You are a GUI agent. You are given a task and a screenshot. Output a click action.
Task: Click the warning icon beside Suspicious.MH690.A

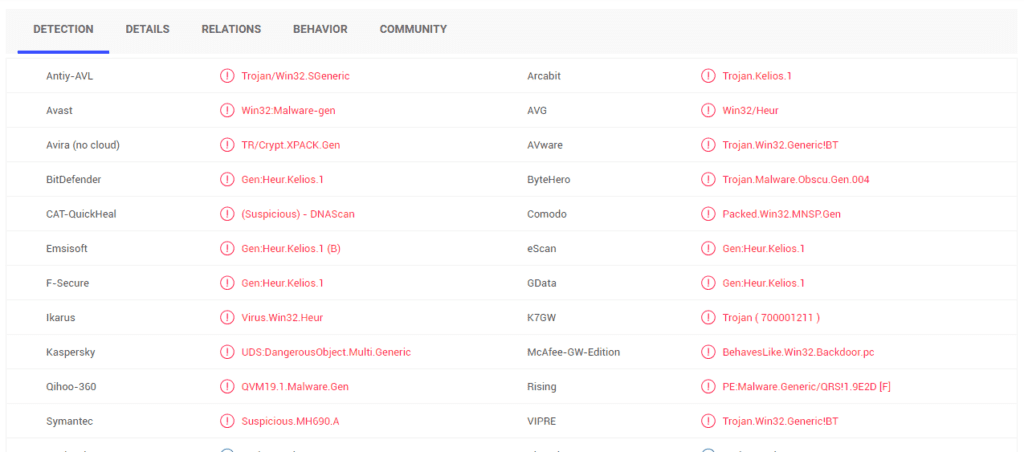point(227,421)
